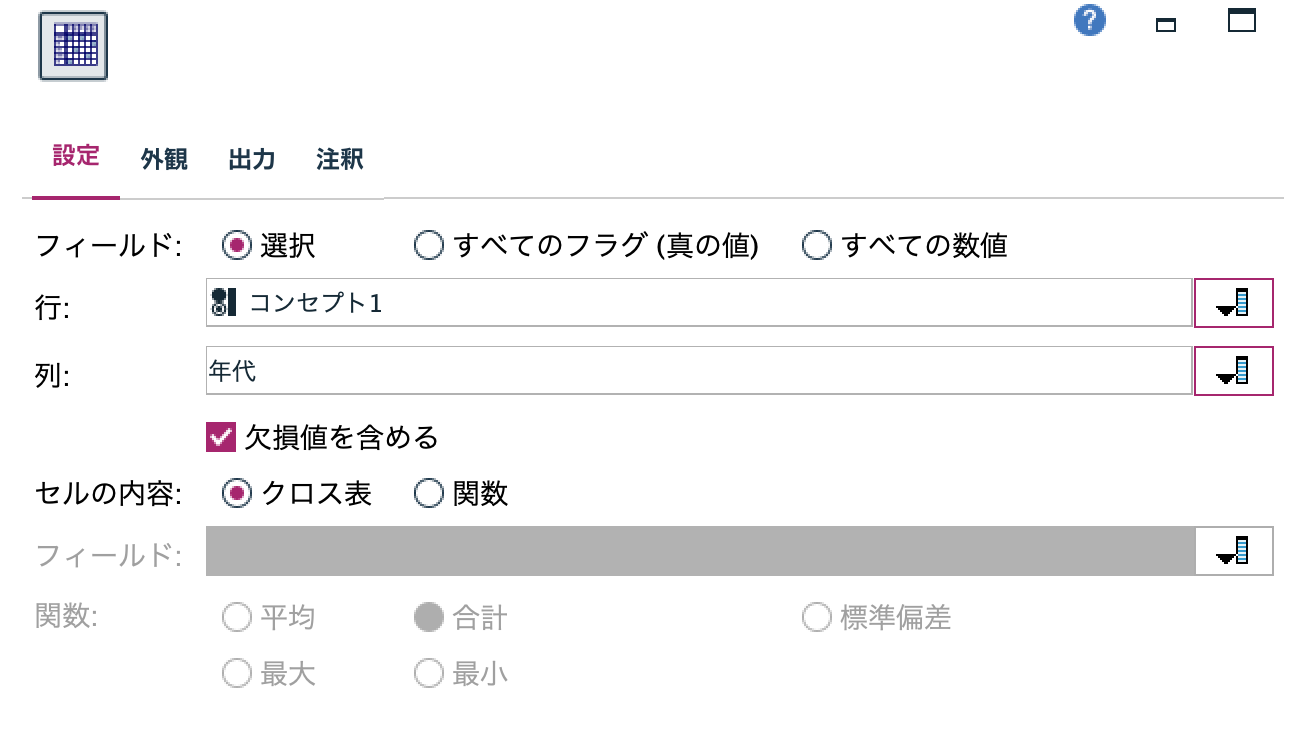Open the 行 field selector dropdown
Screen dimensions: 1298x756
[1233, 303]
